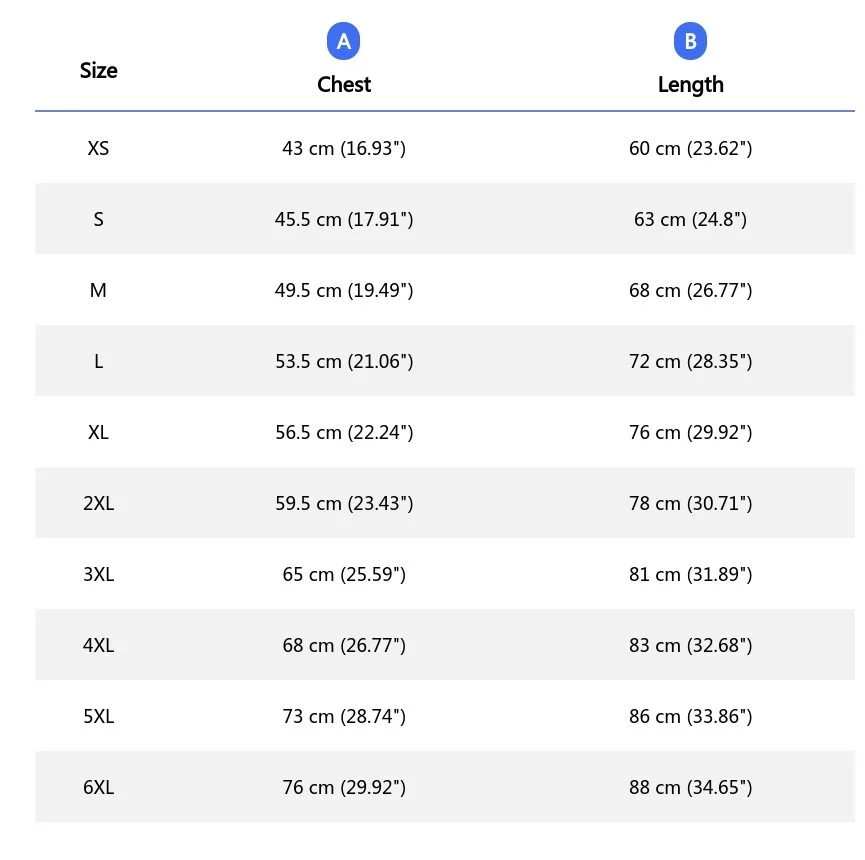Click the blue A badge icon
The height and width of the screenshot is (860, 865).
[344, 42]
